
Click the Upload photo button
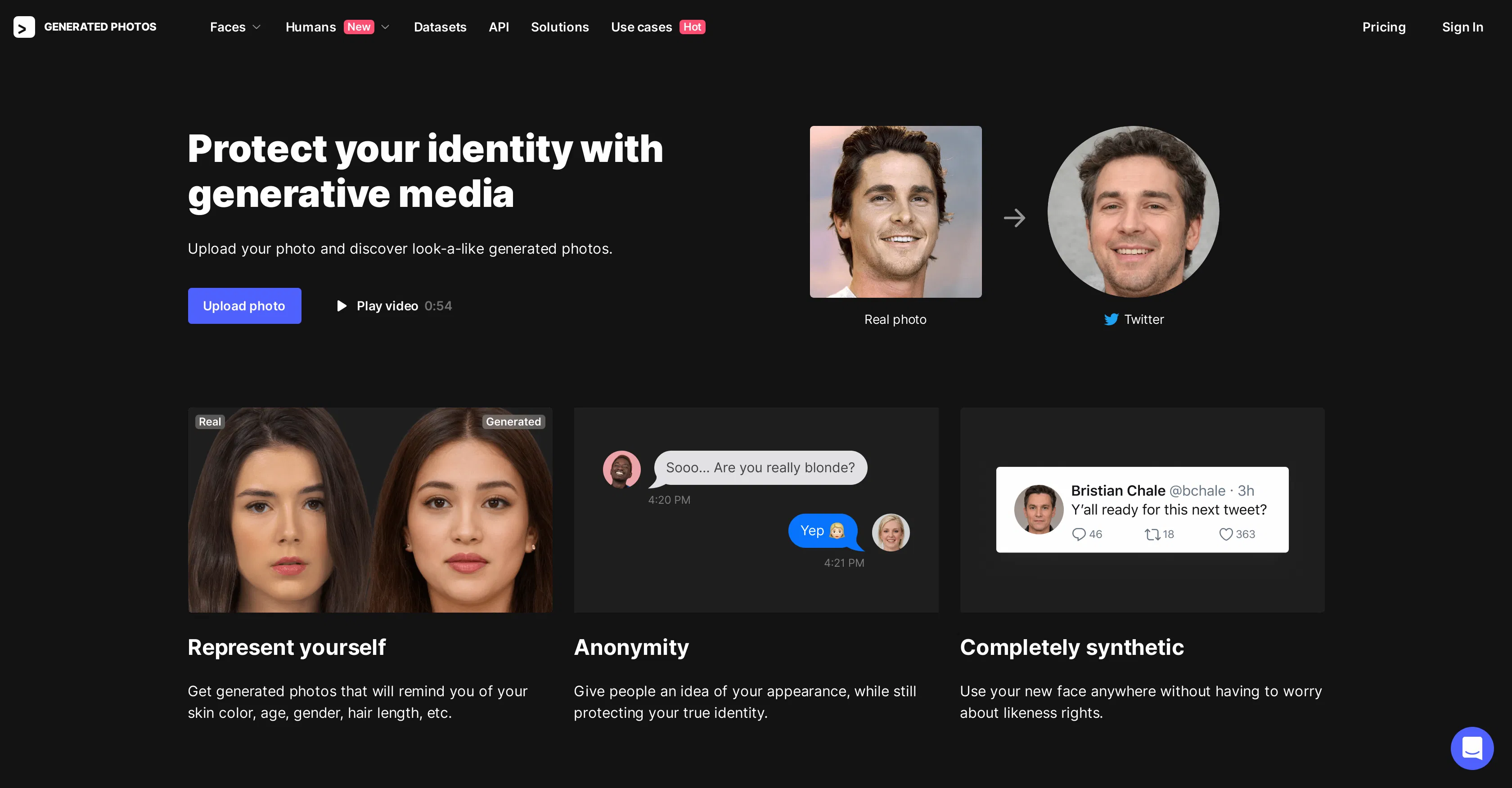click(x=244, y=306)
